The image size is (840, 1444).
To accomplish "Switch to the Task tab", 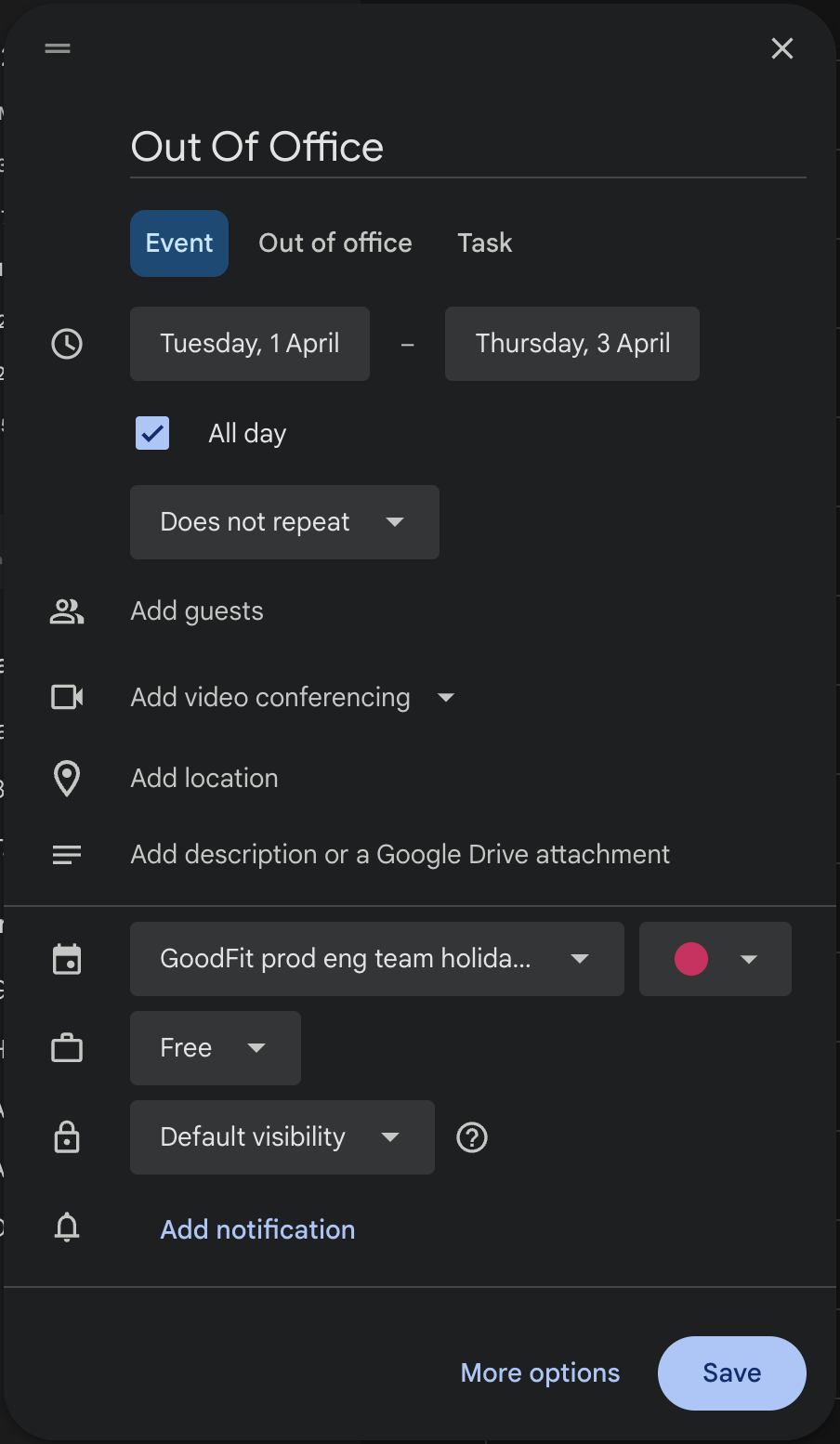I will 484,243.
